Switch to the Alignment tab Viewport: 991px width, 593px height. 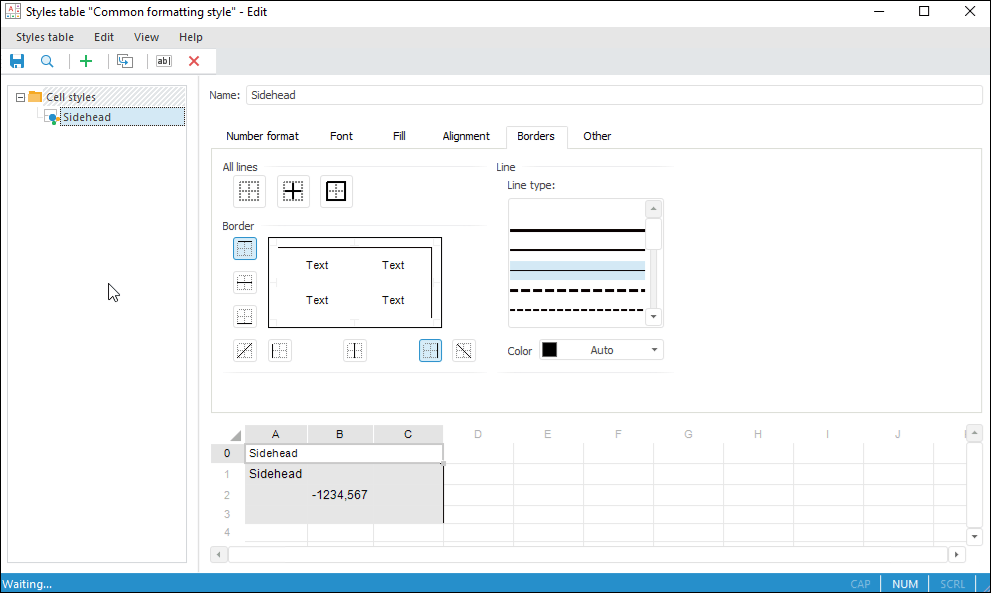pos(466,136)
